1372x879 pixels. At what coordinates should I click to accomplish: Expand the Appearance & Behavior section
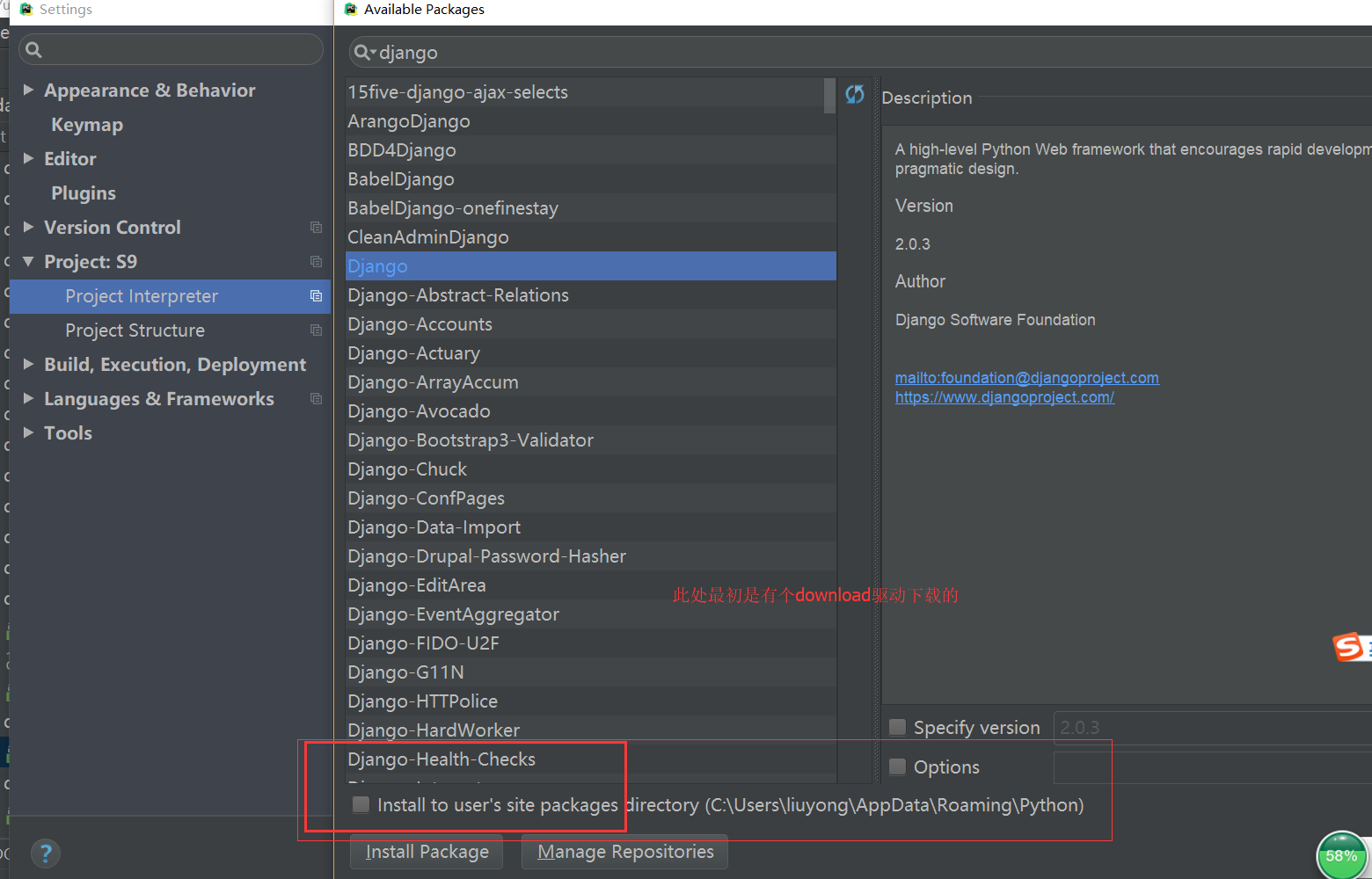click(28, 90)
